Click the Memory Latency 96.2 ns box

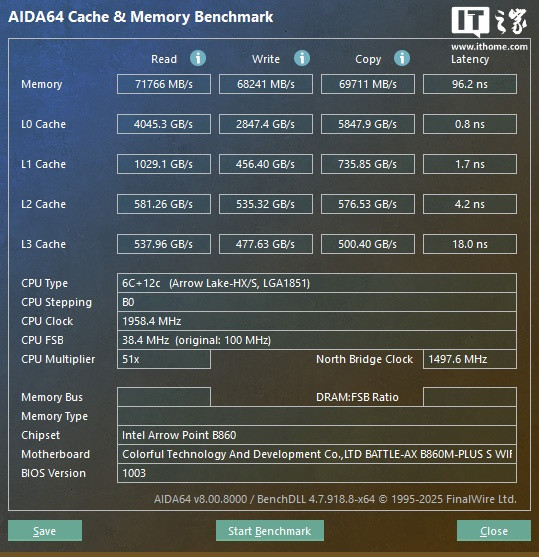click(x=470, y=84)
